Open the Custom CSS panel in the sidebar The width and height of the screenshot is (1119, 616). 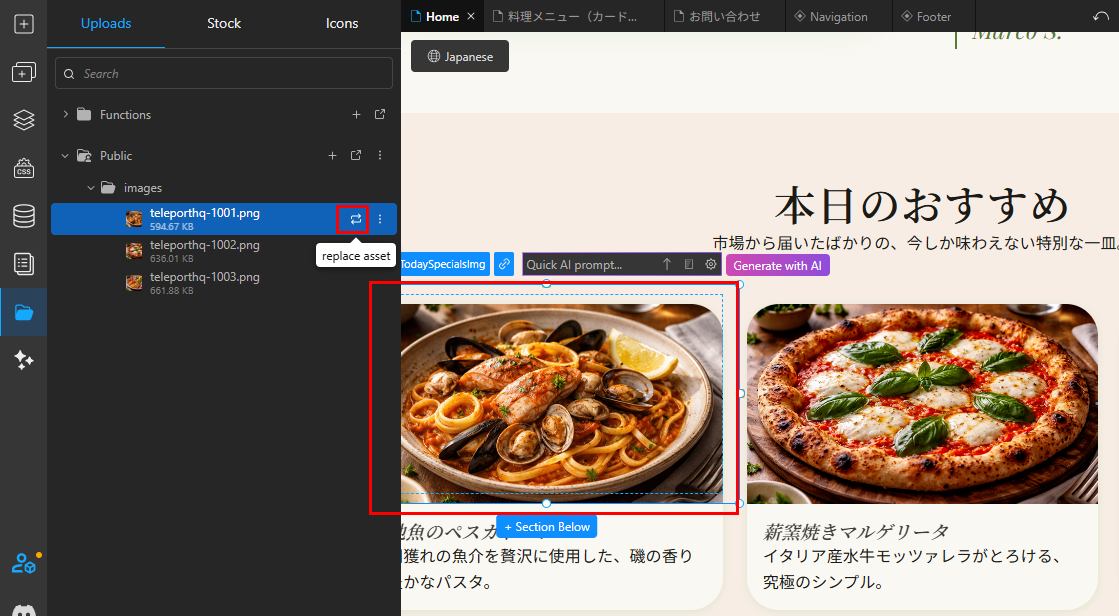click(23, 167)
